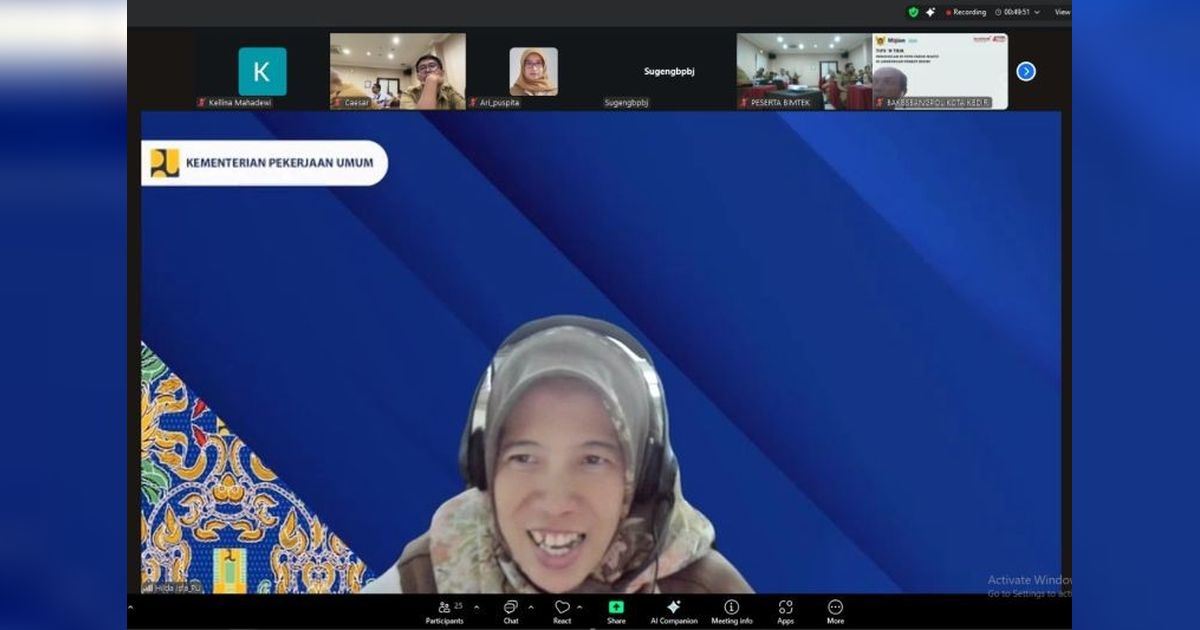Open the Chat panel
Screen dimensions: 1200x630
tap(511, 608)
